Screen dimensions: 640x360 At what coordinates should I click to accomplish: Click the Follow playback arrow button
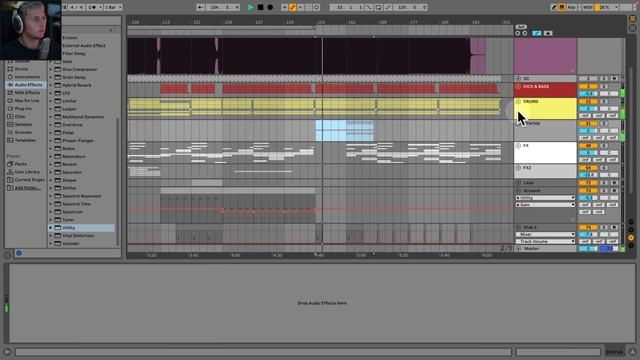coord(200,7)
